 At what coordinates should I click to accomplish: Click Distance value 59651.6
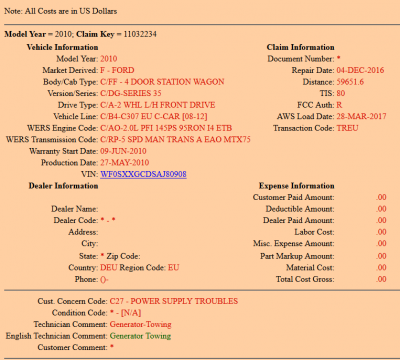point(350,82)
